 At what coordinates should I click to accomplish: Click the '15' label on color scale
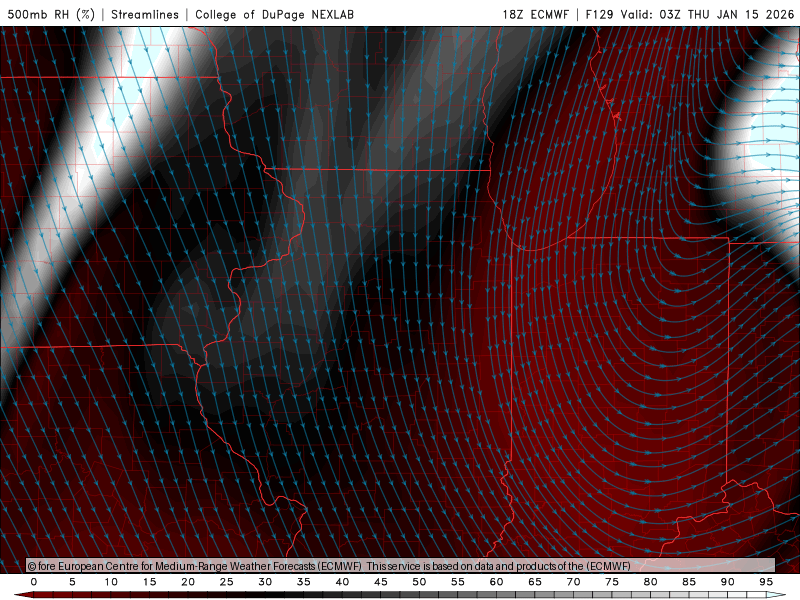149,582
